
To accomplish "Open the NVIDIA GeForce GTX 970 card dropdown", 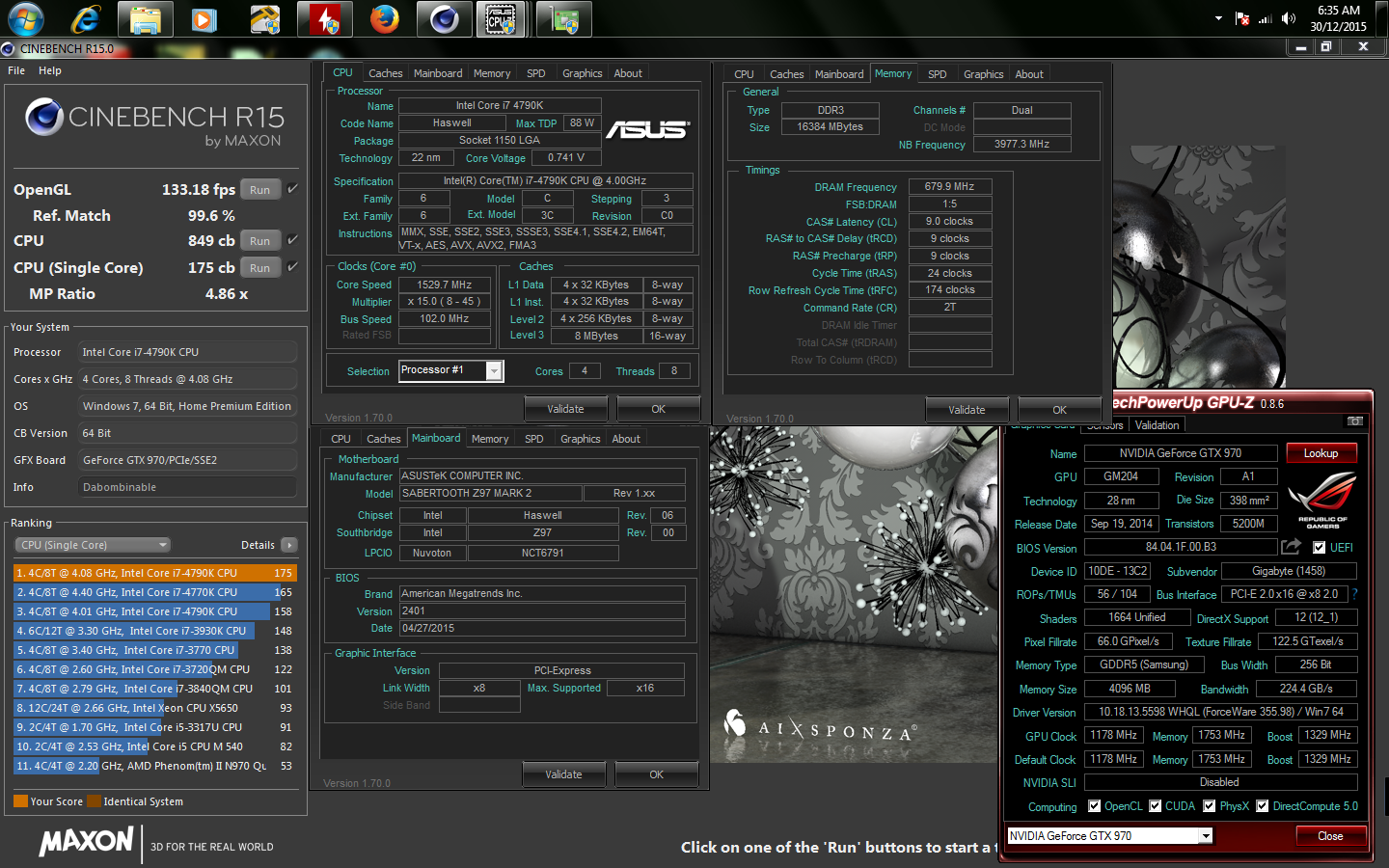I will pos(1206,836).
